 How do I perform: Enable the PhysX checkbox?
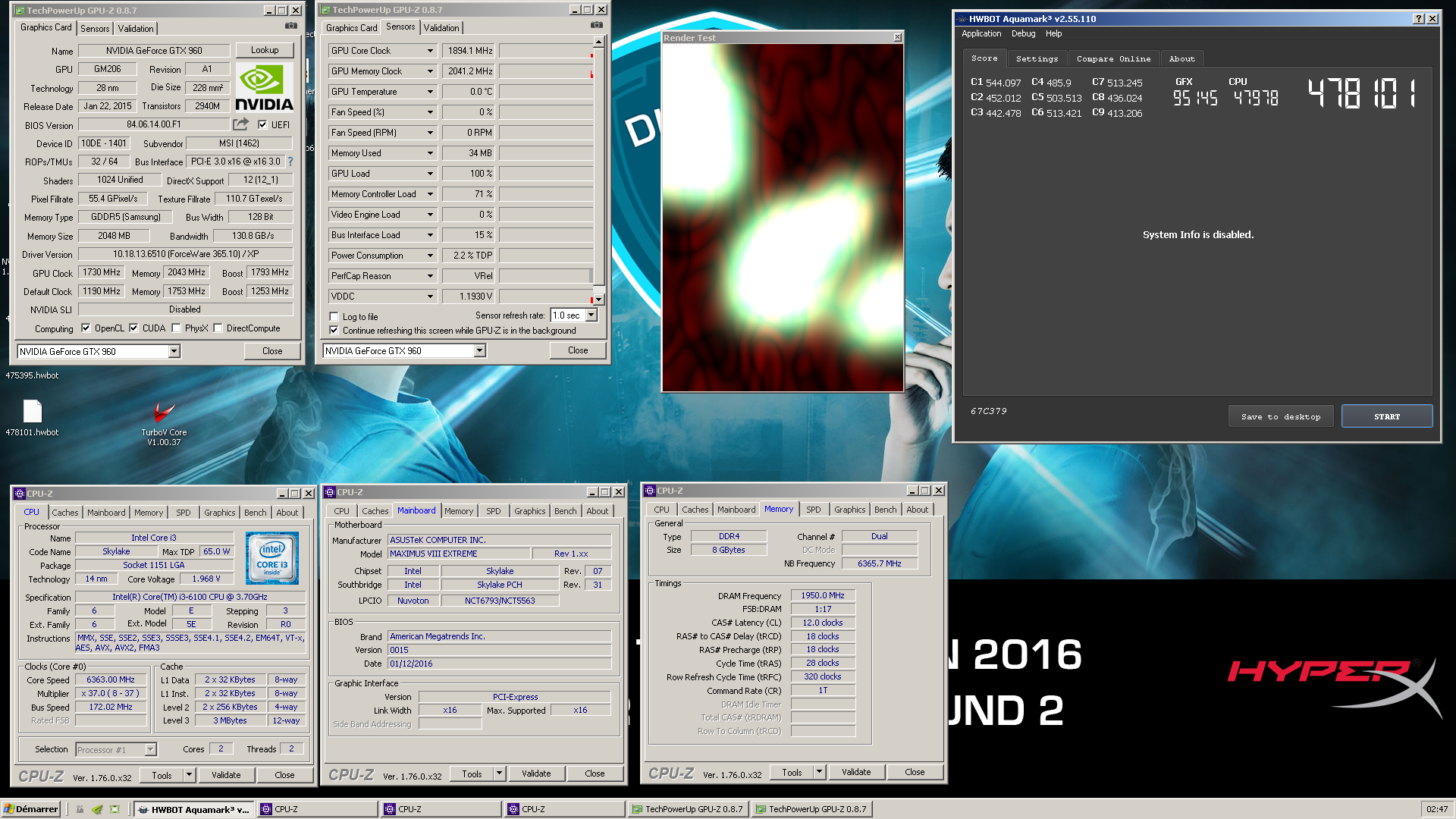click(x=176, y=328)
